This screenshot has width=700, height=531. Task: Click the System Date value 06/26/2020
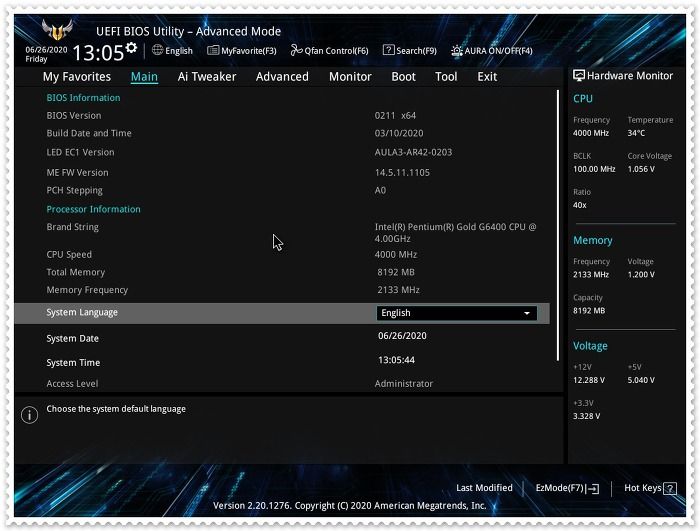(x=402, y=336)
